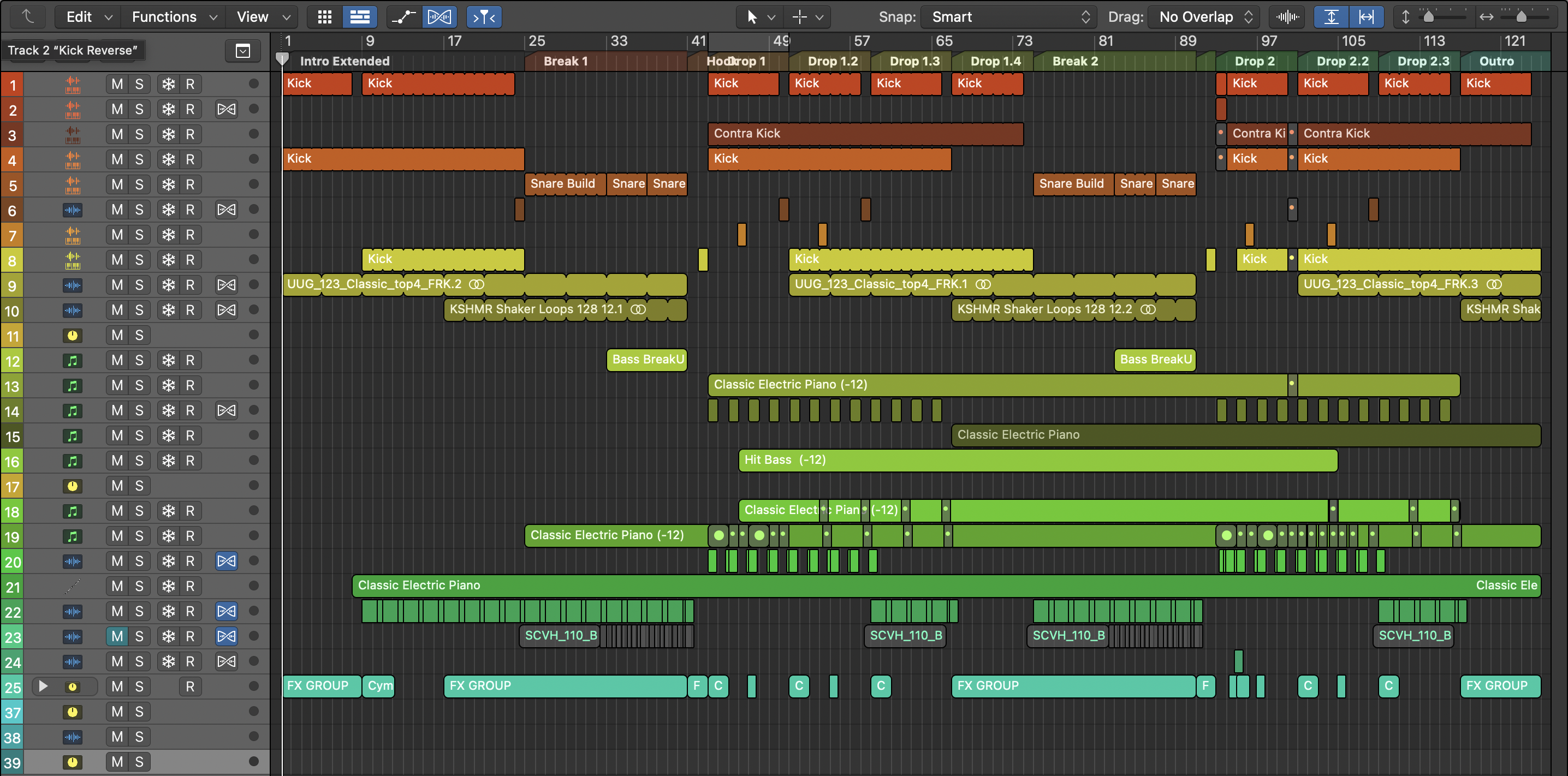
Task: Click the yellow drum icon on track 8
Action: [x=73, y=260]
